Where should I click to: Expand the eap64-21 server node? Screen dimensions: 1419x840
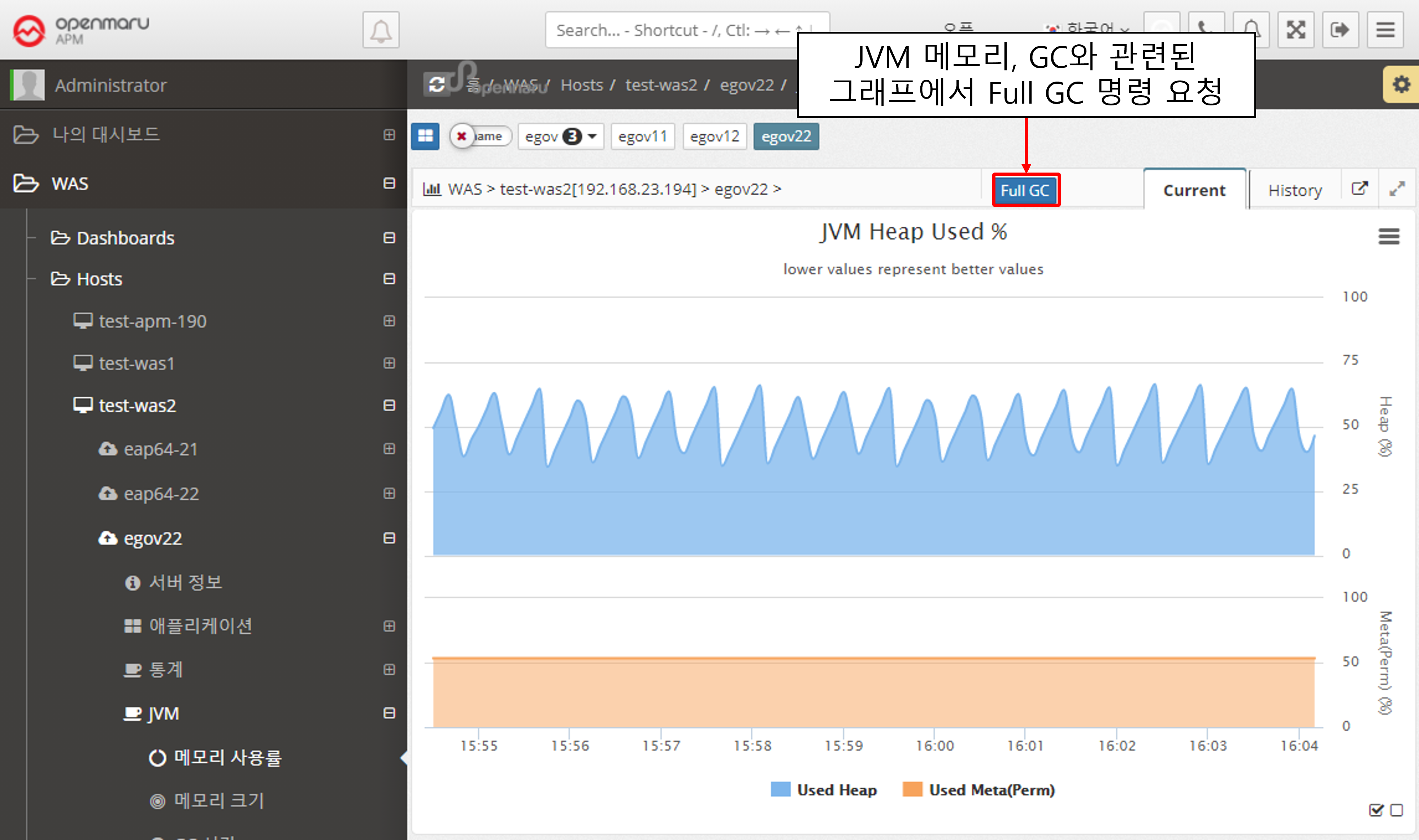click(x=389, y=449)
